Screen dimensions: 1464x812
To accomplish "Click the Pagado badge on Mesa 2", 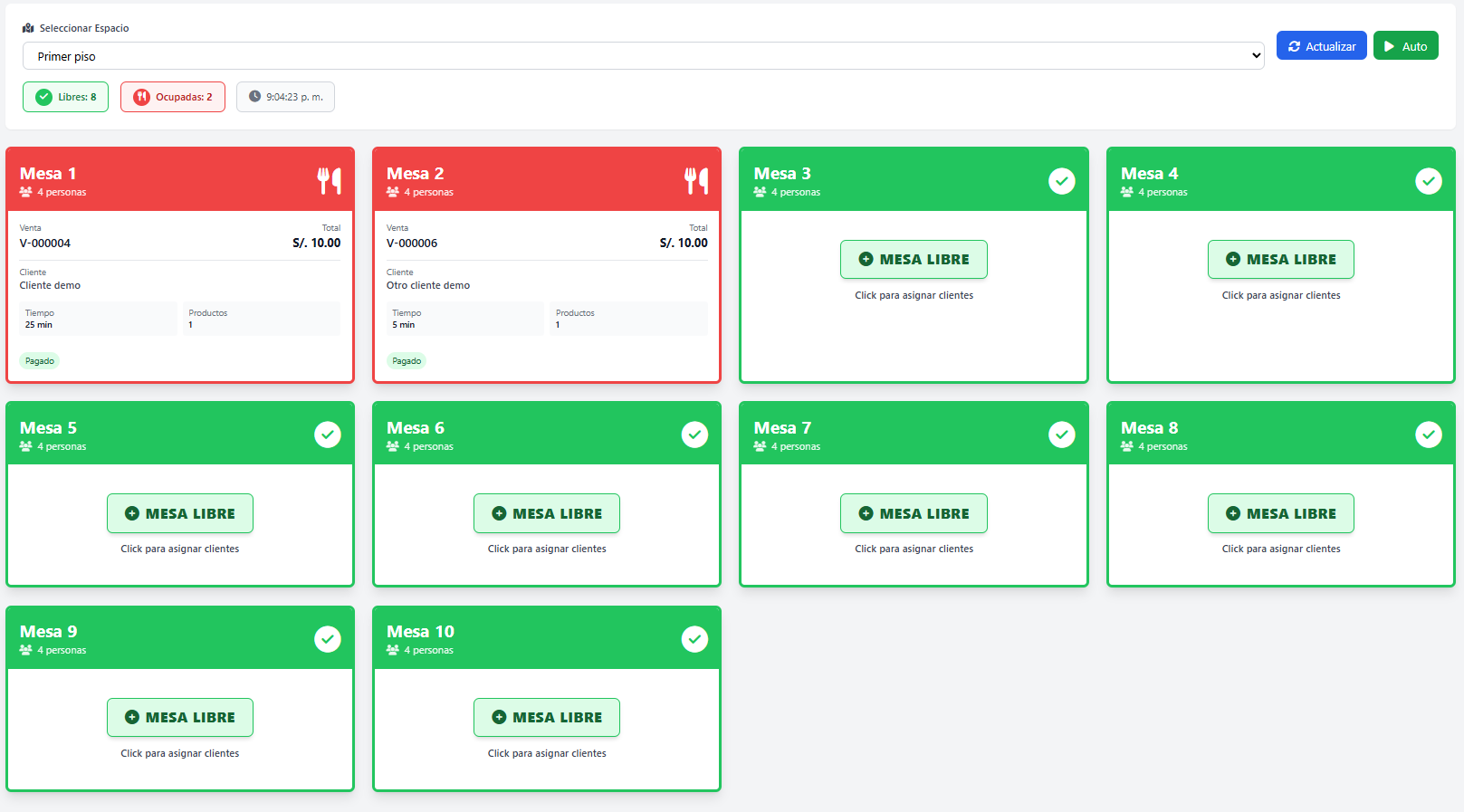I will (x=407, y=361).
